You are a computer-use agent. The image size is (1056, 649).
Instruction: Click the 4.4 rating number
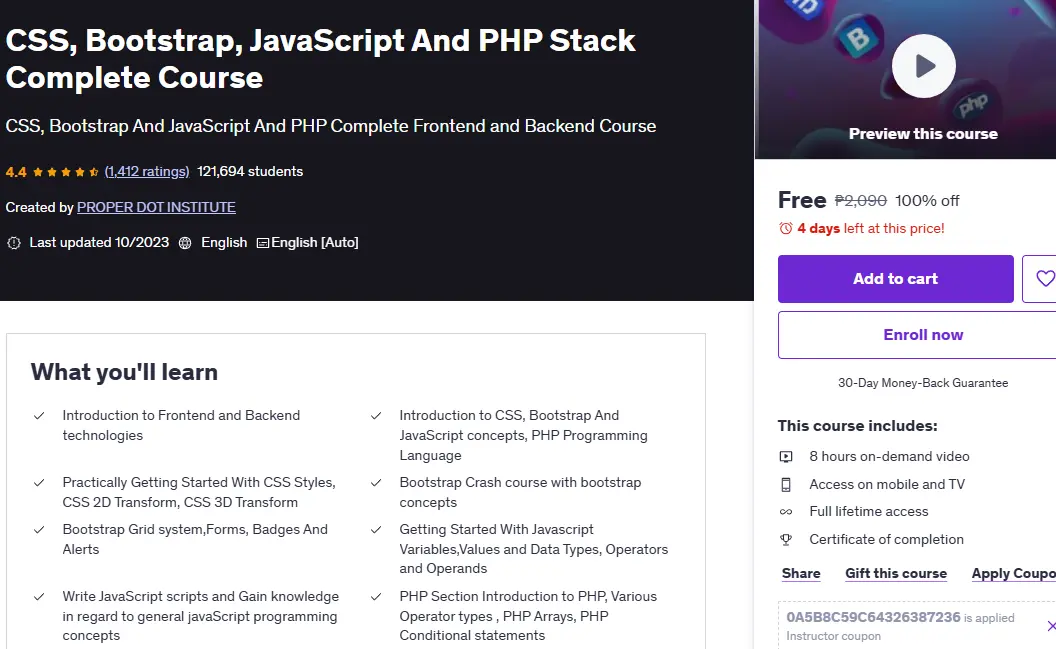pyautogui.click(x=16, y=172)
